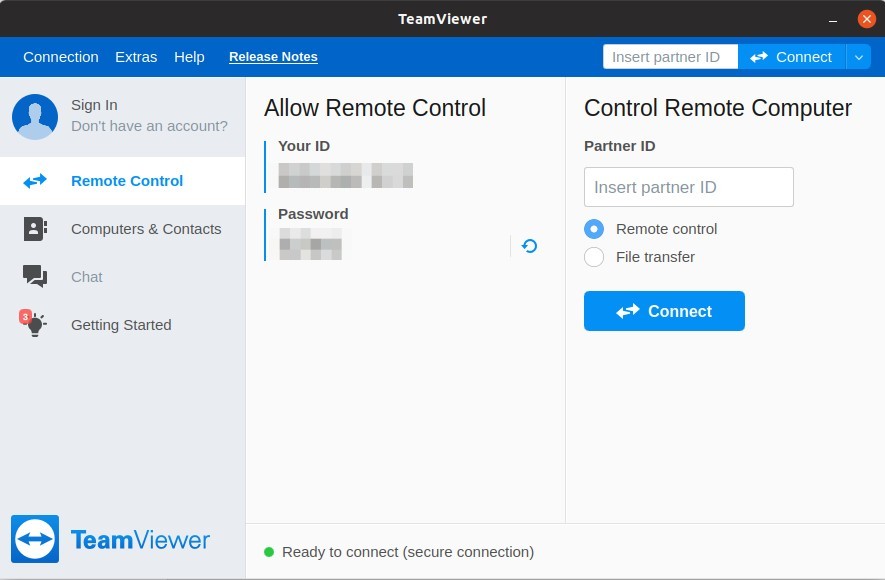Image resolution: width=885 pixels, height=580 pixels.
Task: Click the green ready status indicator dot
Action: (269, 552)
